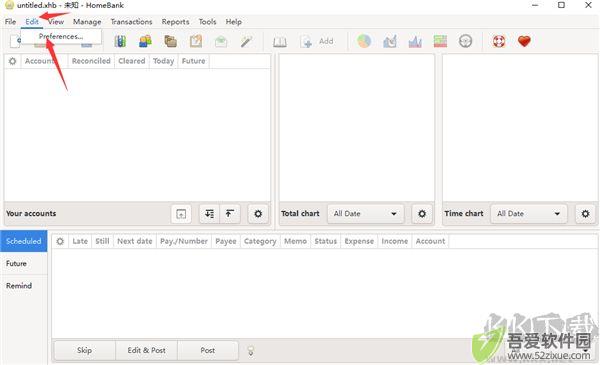Image resolution: width=600 pixels, height=365 pixels.
Task: Click the Edit & Post button
Action: pos(146,350)
